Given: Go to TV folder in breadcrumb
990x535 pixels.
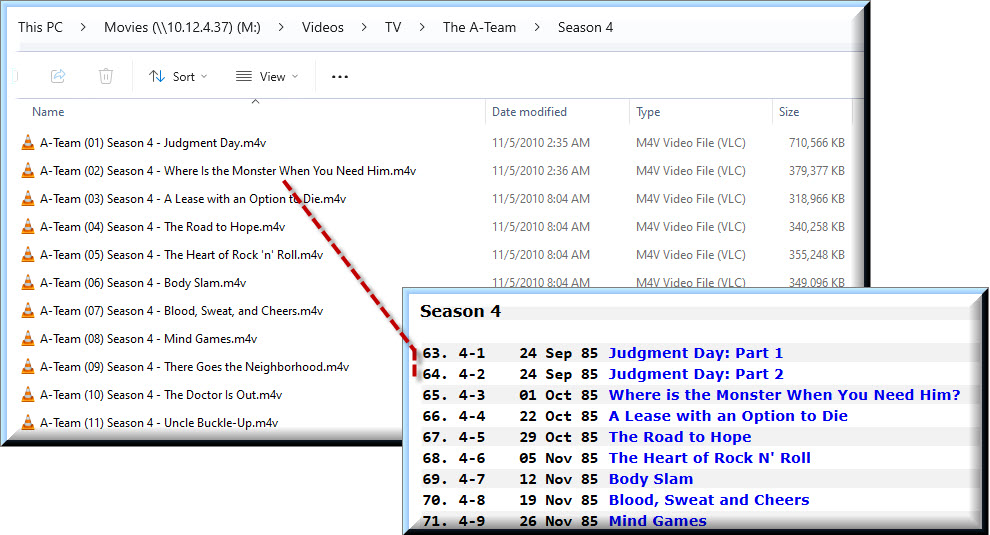Looking at the screenshot, I should (393, 27).
